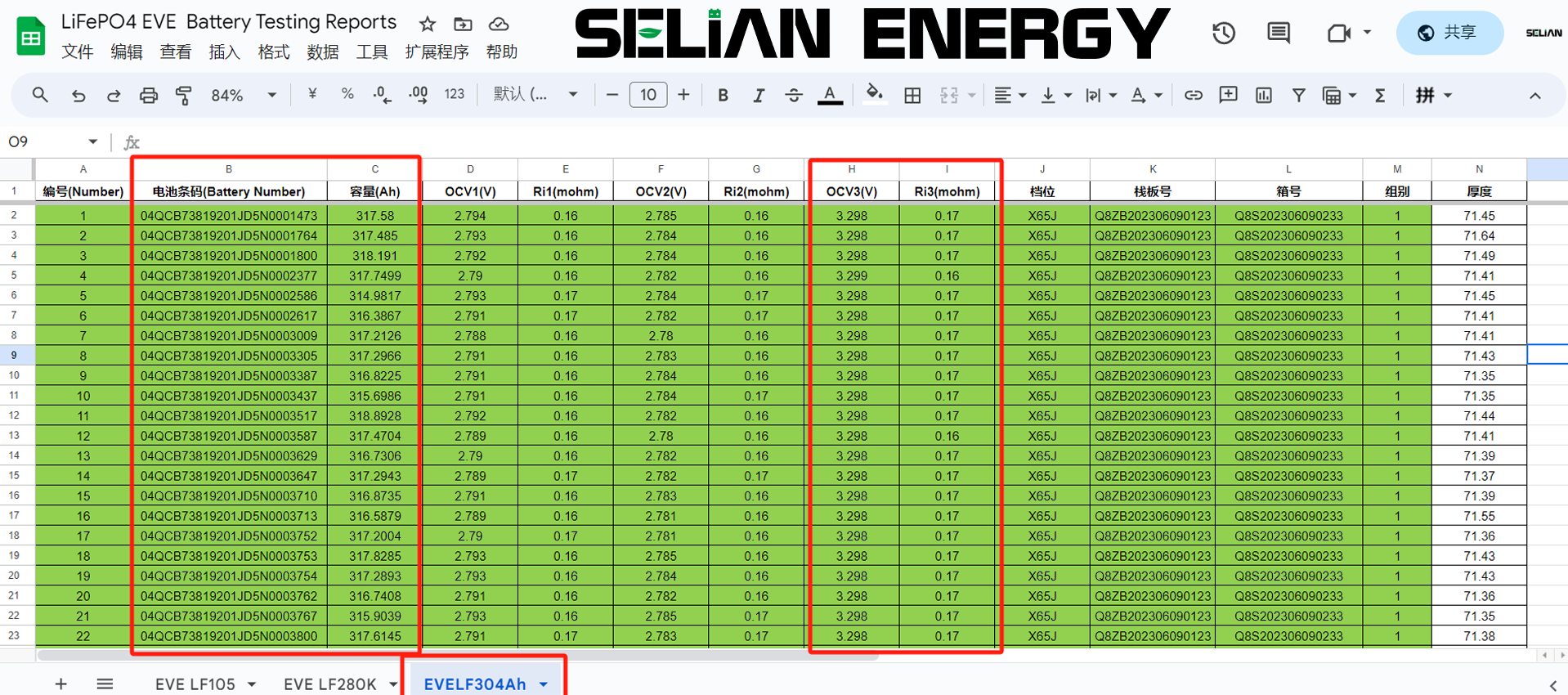Add a new sheet with plus button

pos(61,684)
